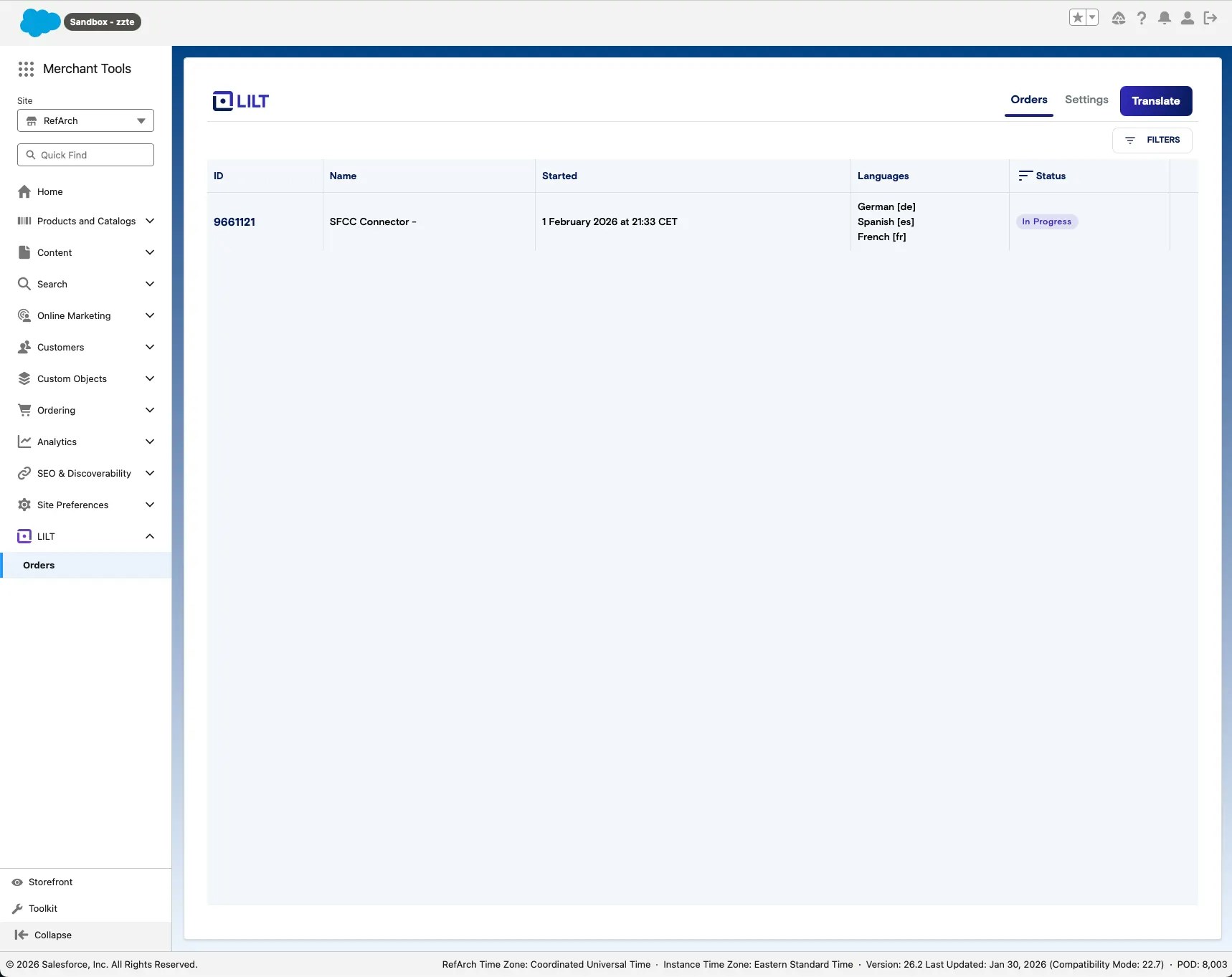Expand the Ordering chevron

coord(150,410)
